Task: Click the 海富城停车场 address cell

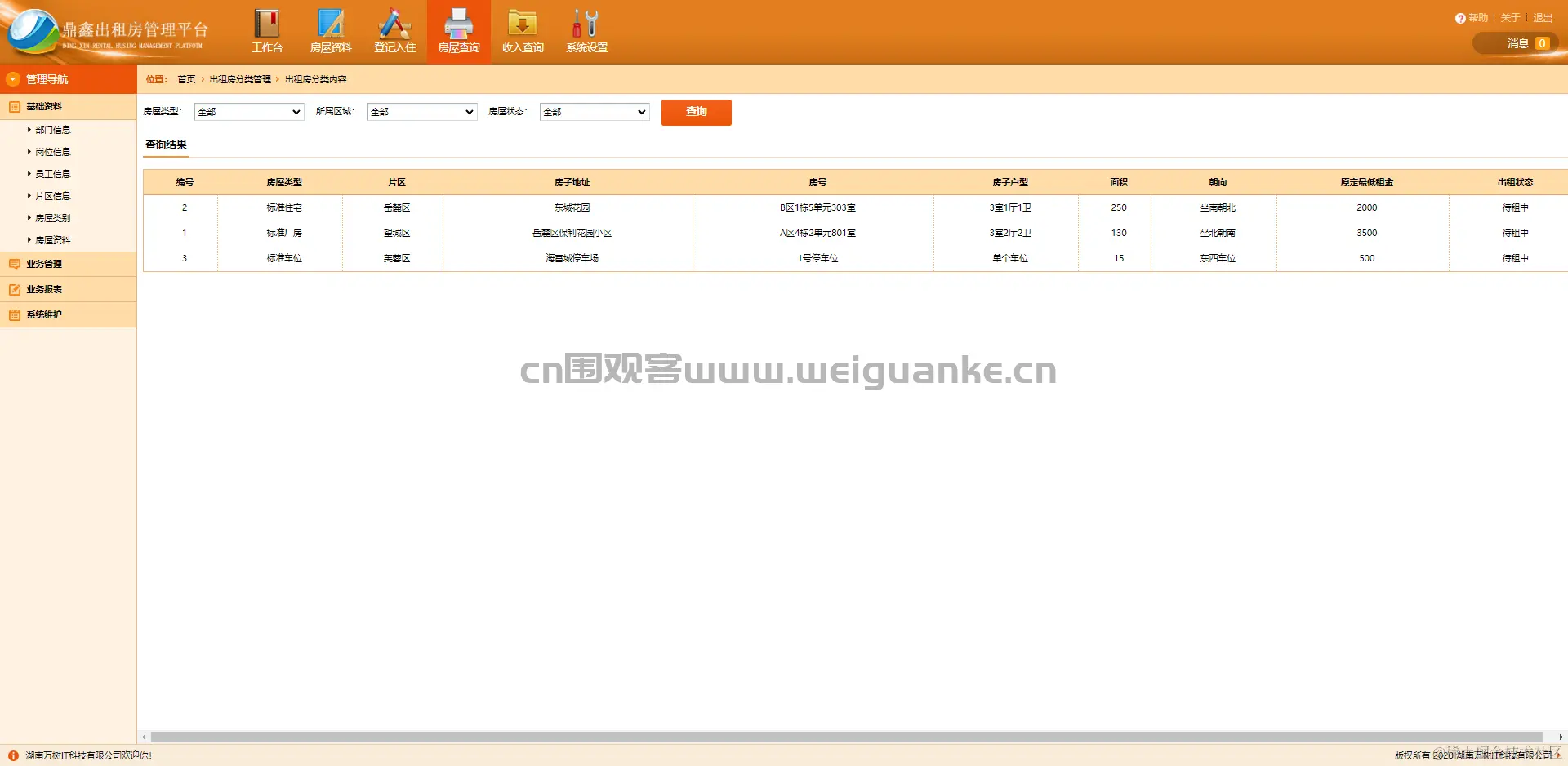Action: pyautogui.click(x=572, y=258)
